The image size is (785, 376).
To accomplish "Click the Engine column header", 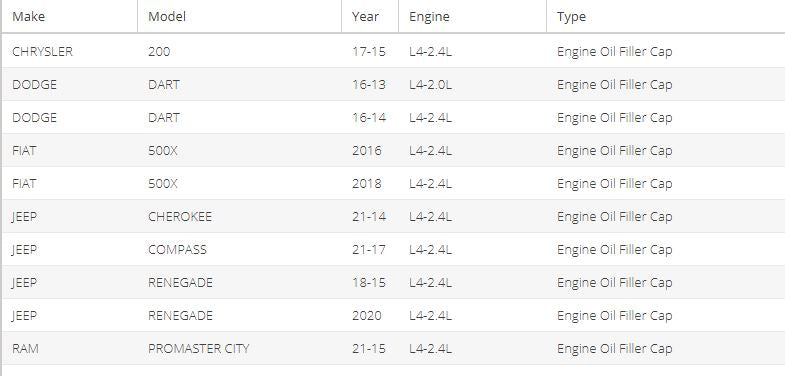I will tap(429, 17).
